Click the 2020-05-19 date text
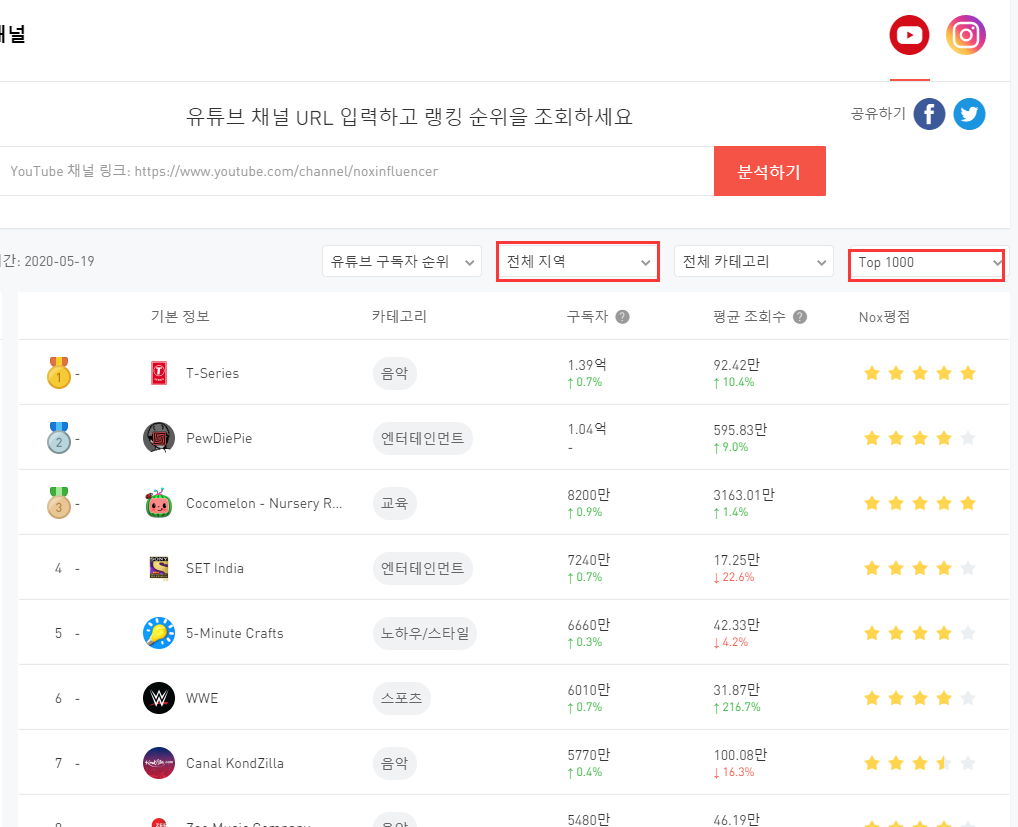Screen dimensions: 1018x827 click(x=60, y=261)
